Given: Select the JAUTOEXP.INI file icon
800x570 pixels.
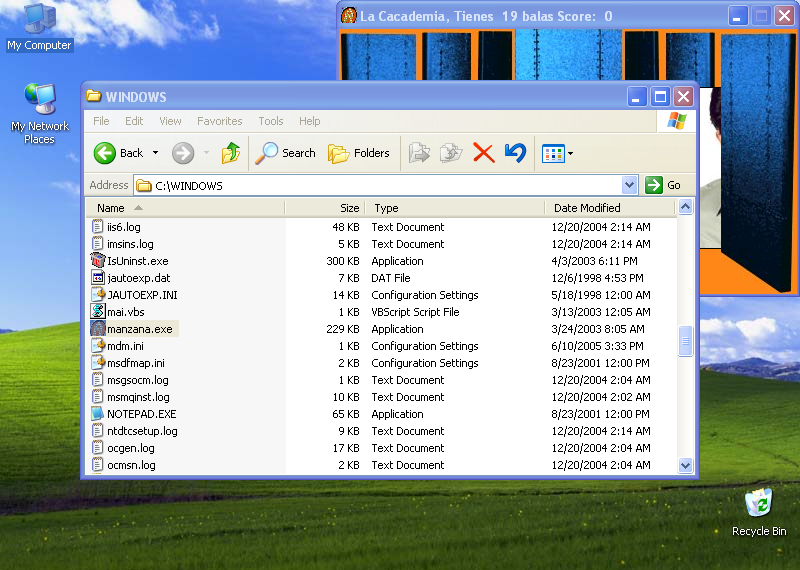Looking at the screenshot, I should point(97,294).
